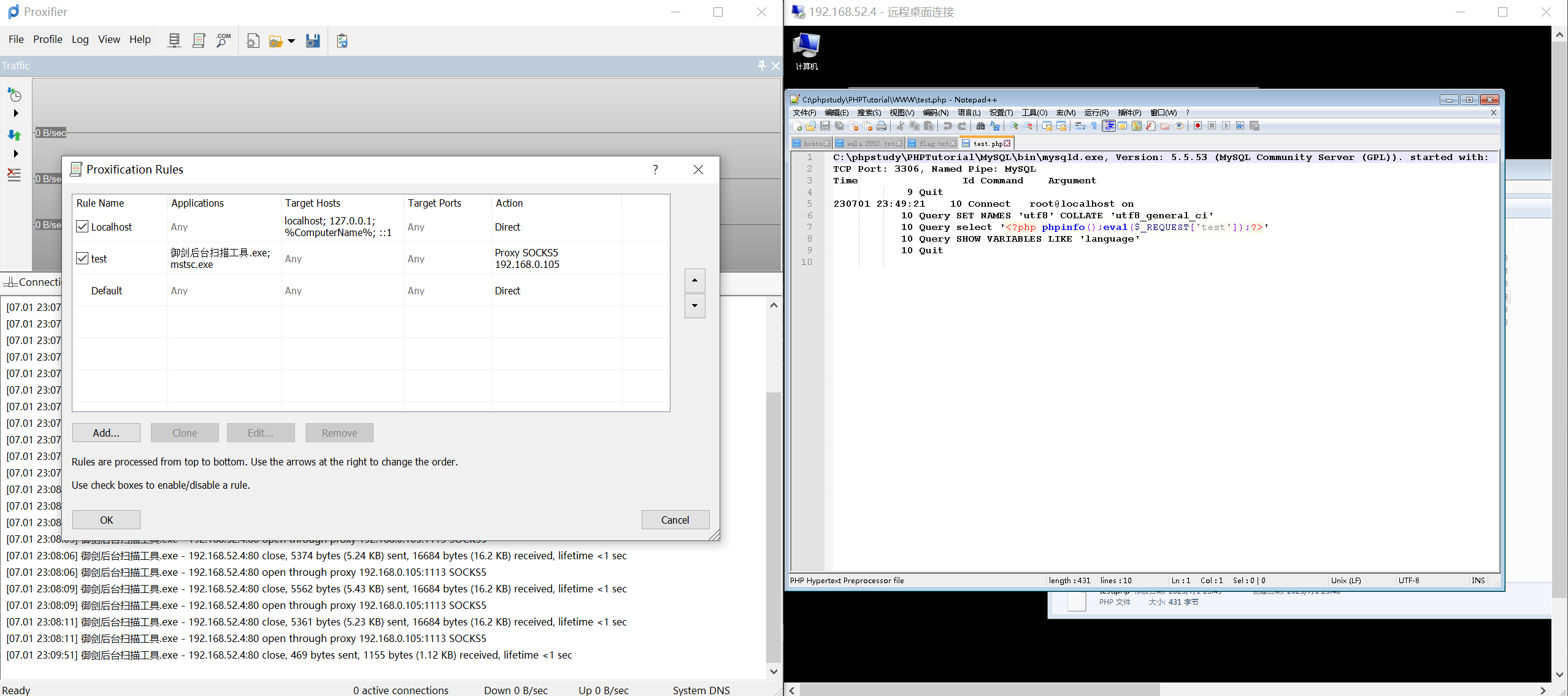Click Notepad++ Zoom In icon
The image size is (1568, 696).
[x=1013, y=126]
